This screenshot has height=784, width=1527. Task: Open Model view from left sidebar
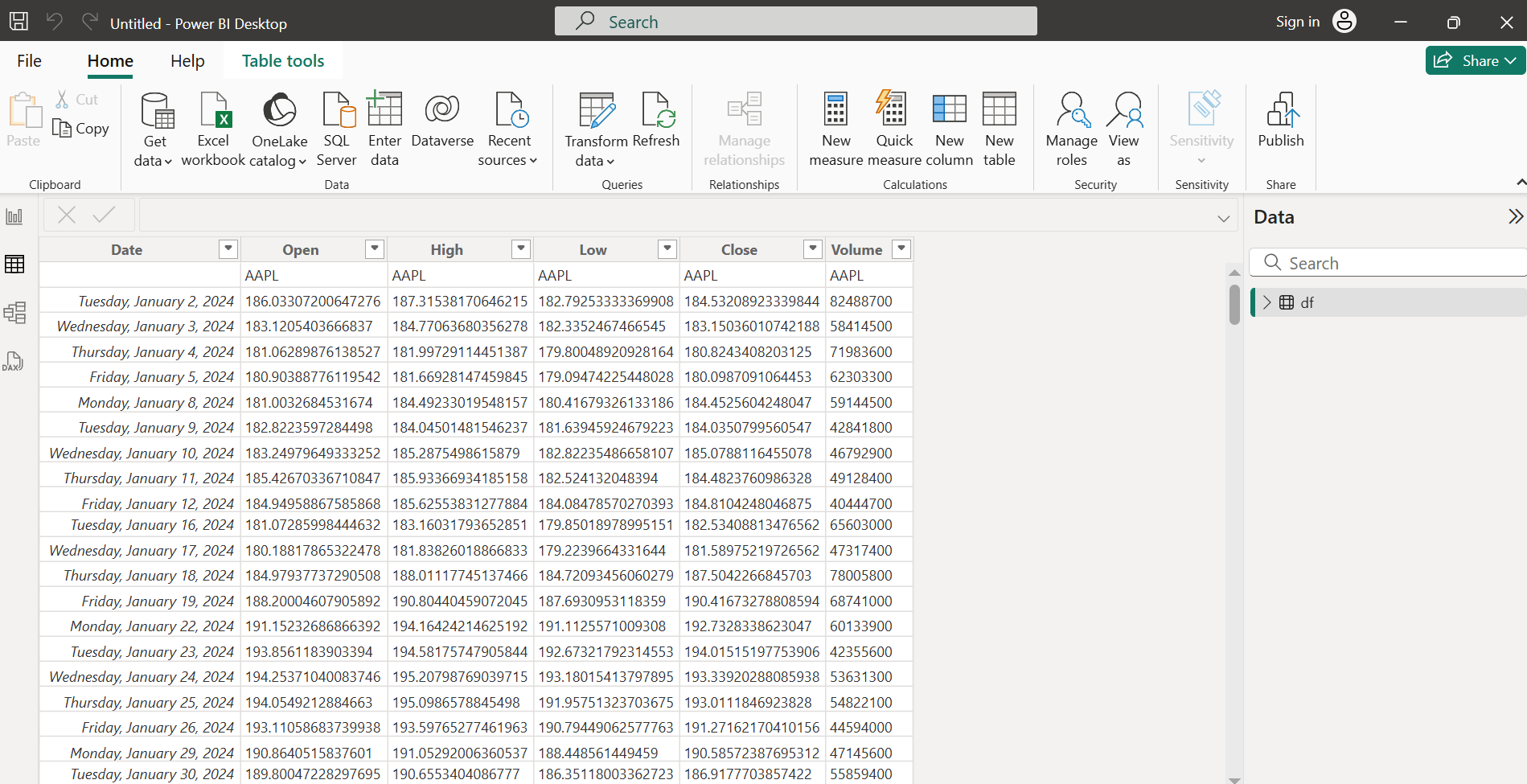coord(14,312)
